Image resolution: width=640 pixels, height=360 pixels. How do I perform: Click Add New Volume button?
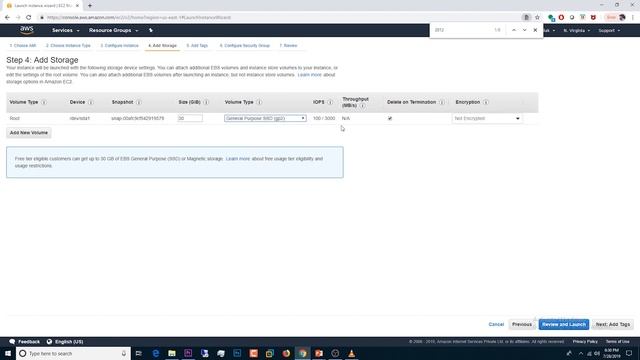point(29,133)
